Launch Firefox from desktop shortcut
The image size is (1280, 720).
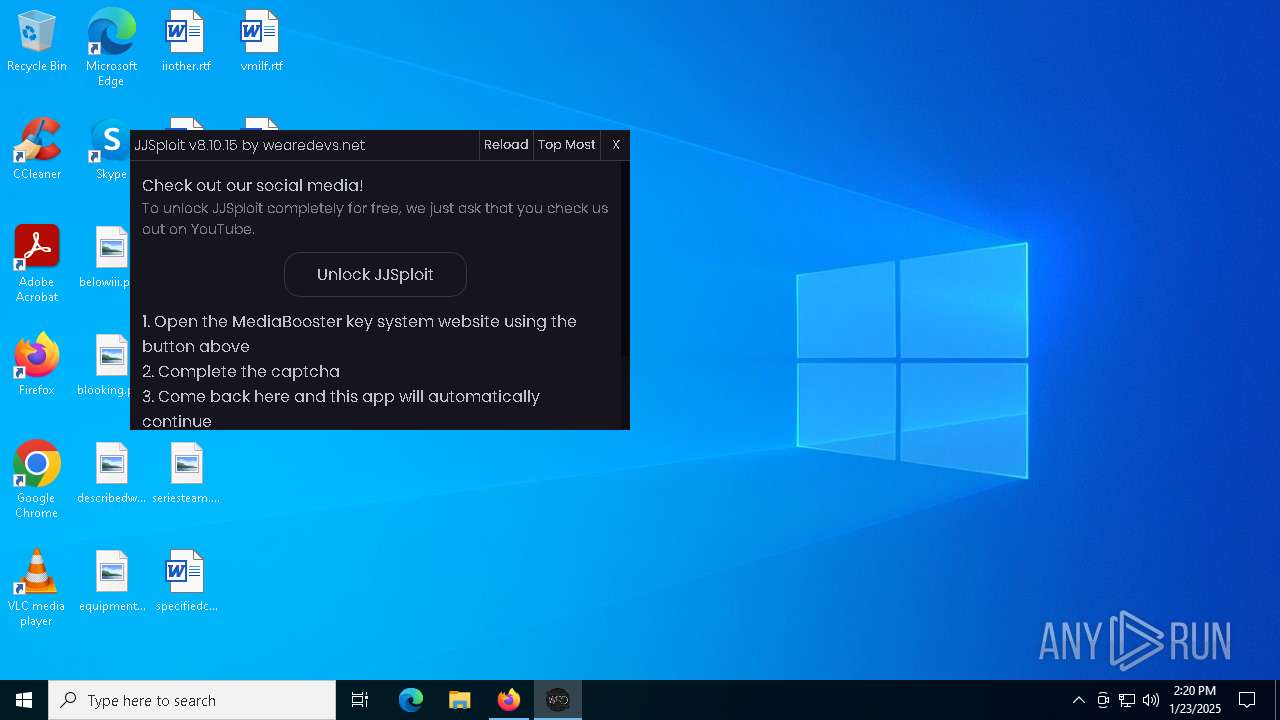tap(37, 365)
